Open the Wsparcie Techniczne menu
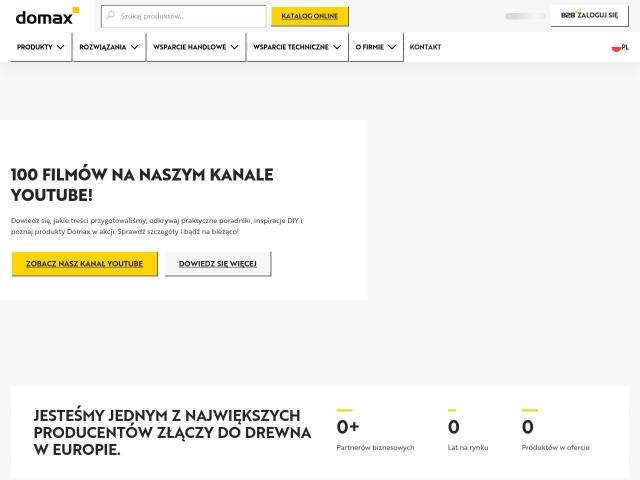 click(297, 47)
